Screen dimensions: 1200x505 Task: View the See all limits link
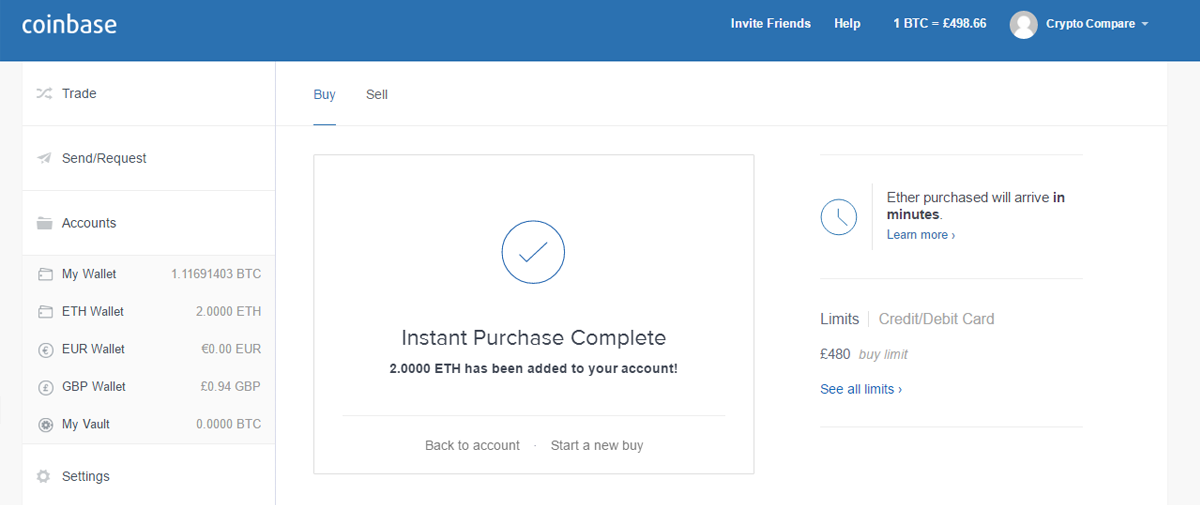[860, 389]
